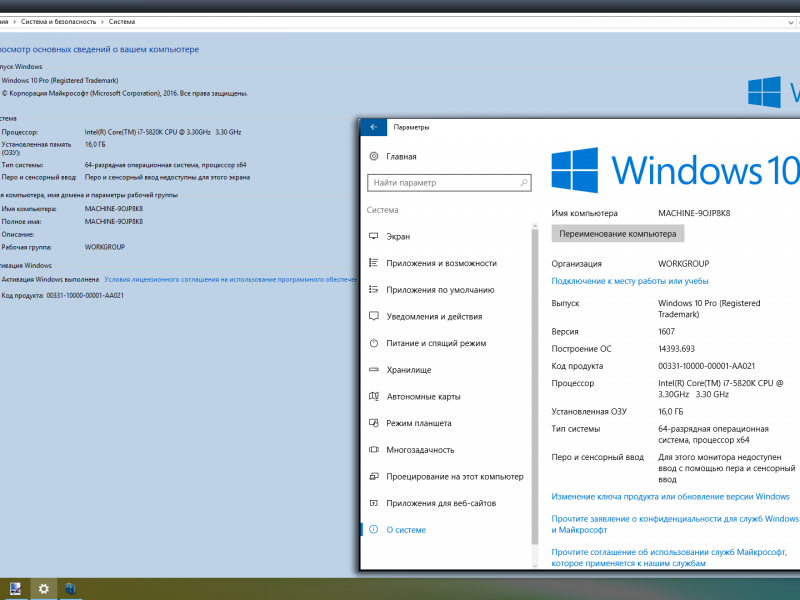The width and height of the screenshot is (800, 600).
Task: Open the license terms link near activation
Action: pos(231,280)
